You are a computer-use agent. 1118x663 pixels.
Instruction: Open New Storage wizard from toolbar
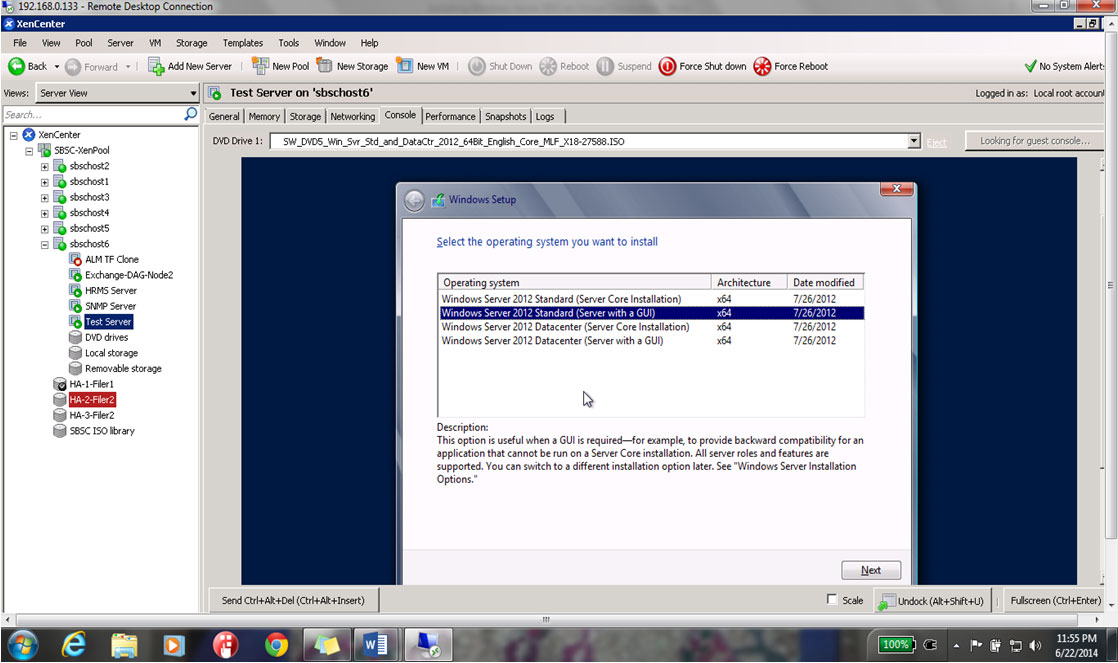coord(352,66)
